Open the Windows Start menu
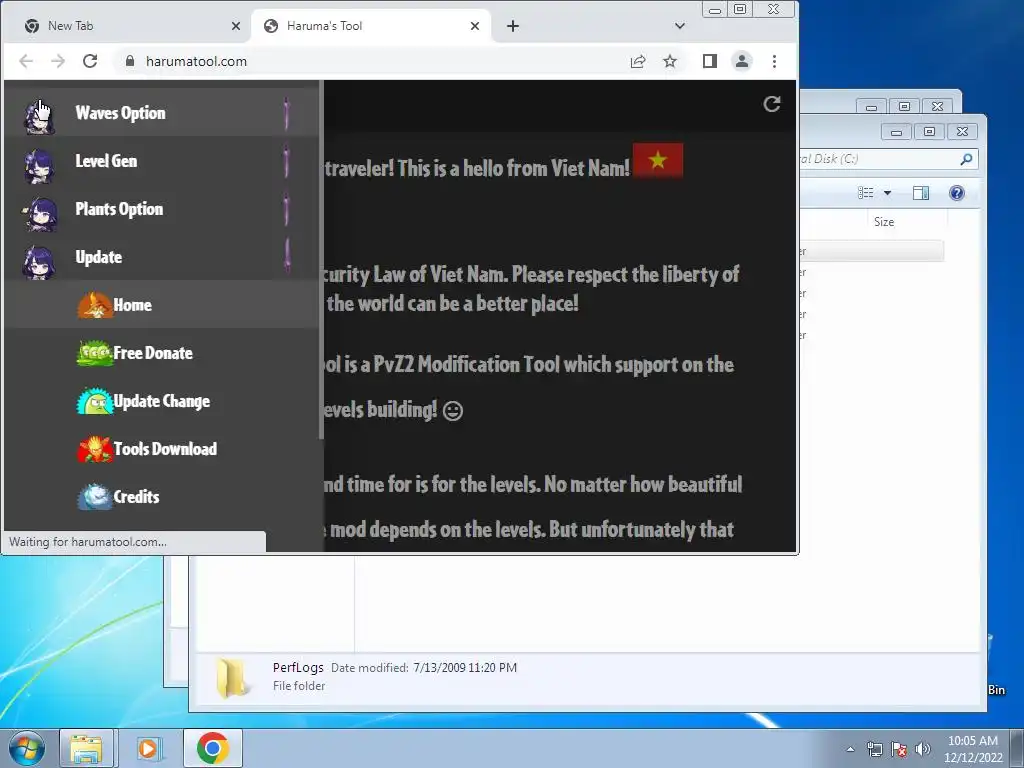The height and width of the screenshot is (768, 1024). point(27,748)
